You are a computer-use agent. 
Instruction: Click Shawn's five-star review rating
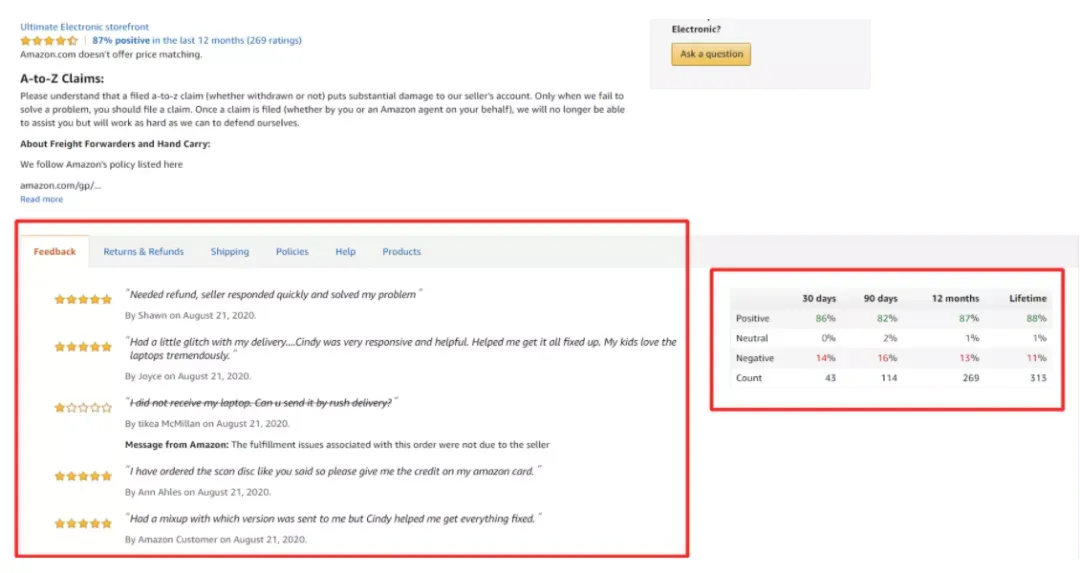[x=83, y=300]
